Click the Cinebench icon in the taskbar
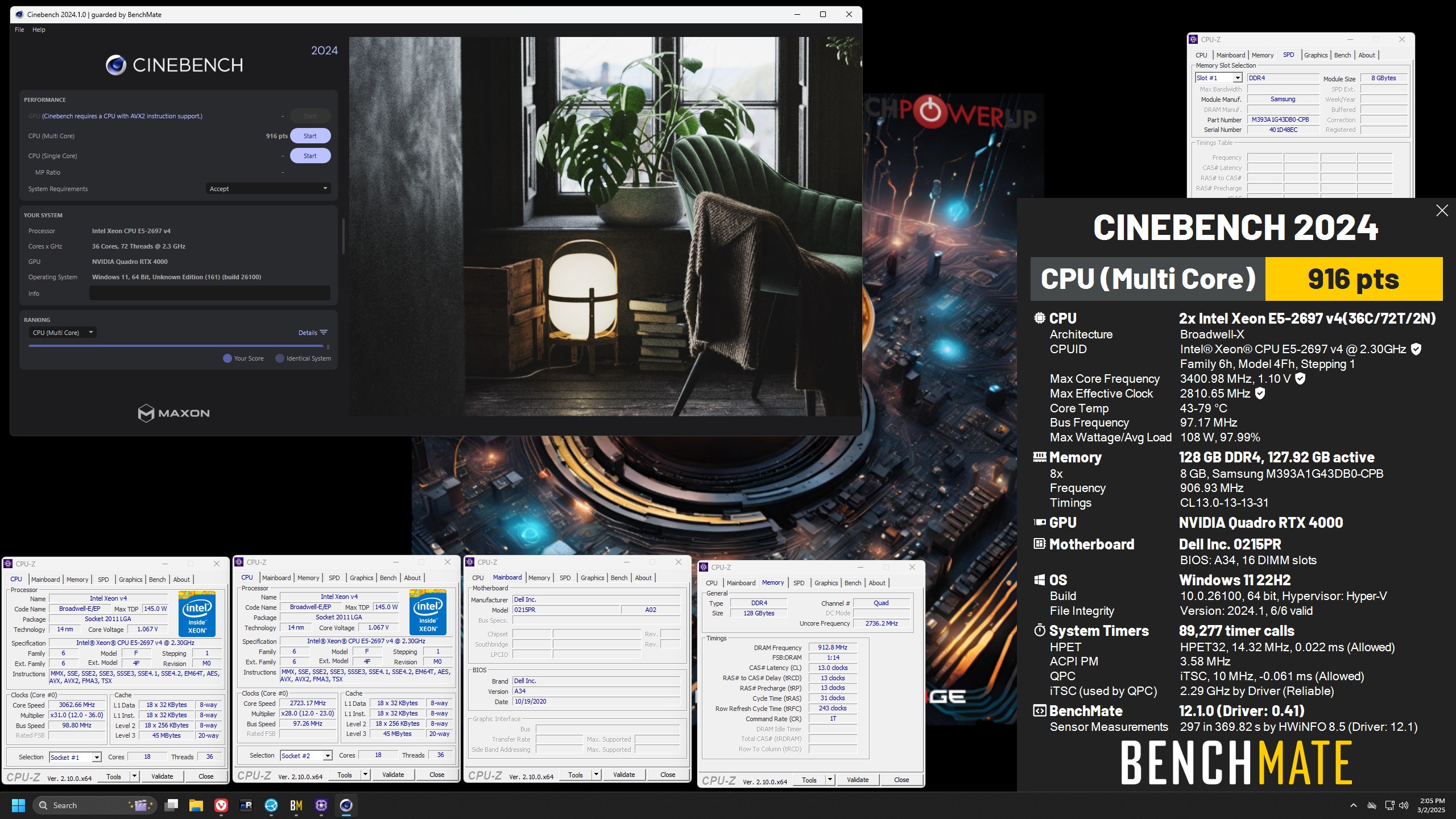 346,805
